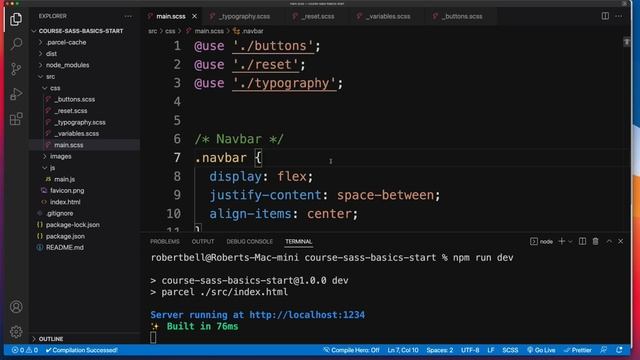Expand the Outline section

51,339
